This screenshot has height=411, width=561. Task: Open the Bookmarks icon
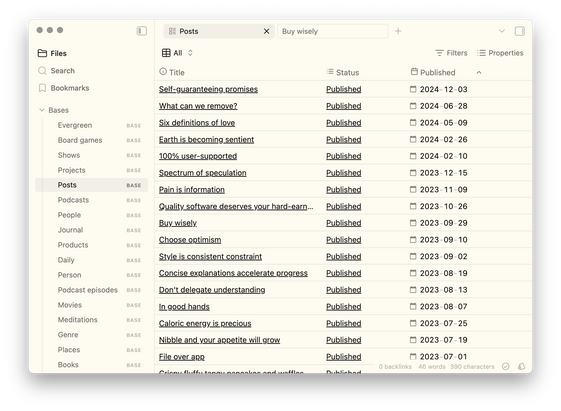coord(42,88)
